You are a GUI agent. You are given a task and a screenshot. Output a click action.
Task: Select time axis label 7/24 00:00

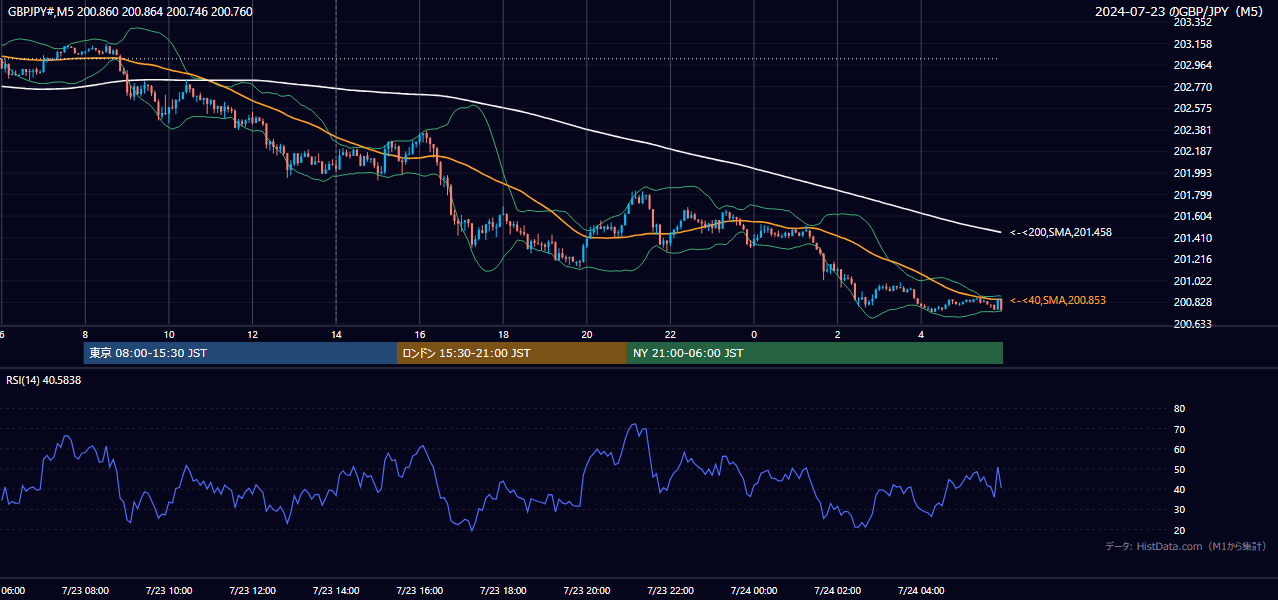click(x=754, y=590)
